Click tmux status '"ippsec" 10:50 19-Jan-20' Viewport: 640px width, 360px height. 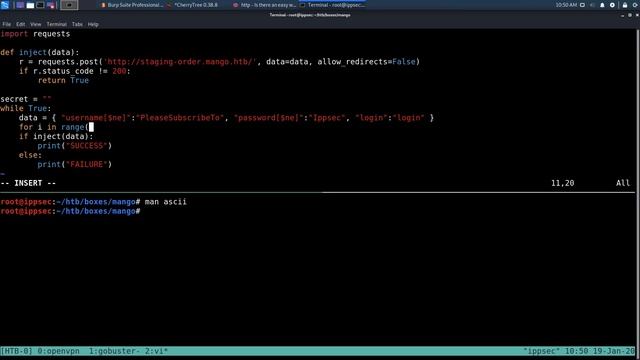(580, 351)
